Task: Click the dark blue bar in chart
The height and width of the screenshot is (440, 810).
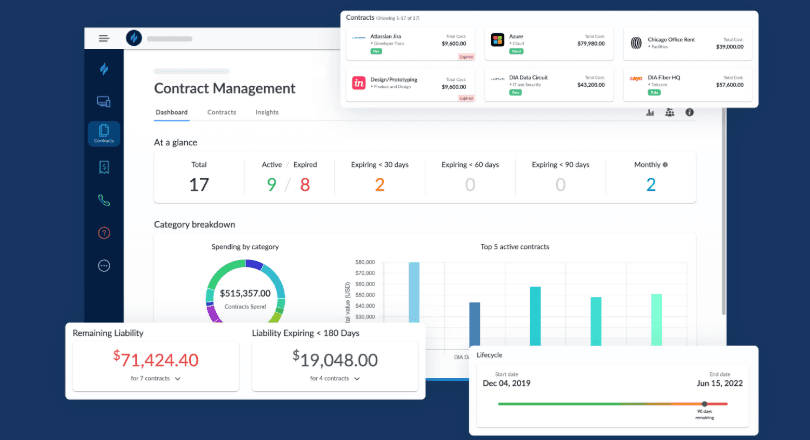Action: click(474, 324)
